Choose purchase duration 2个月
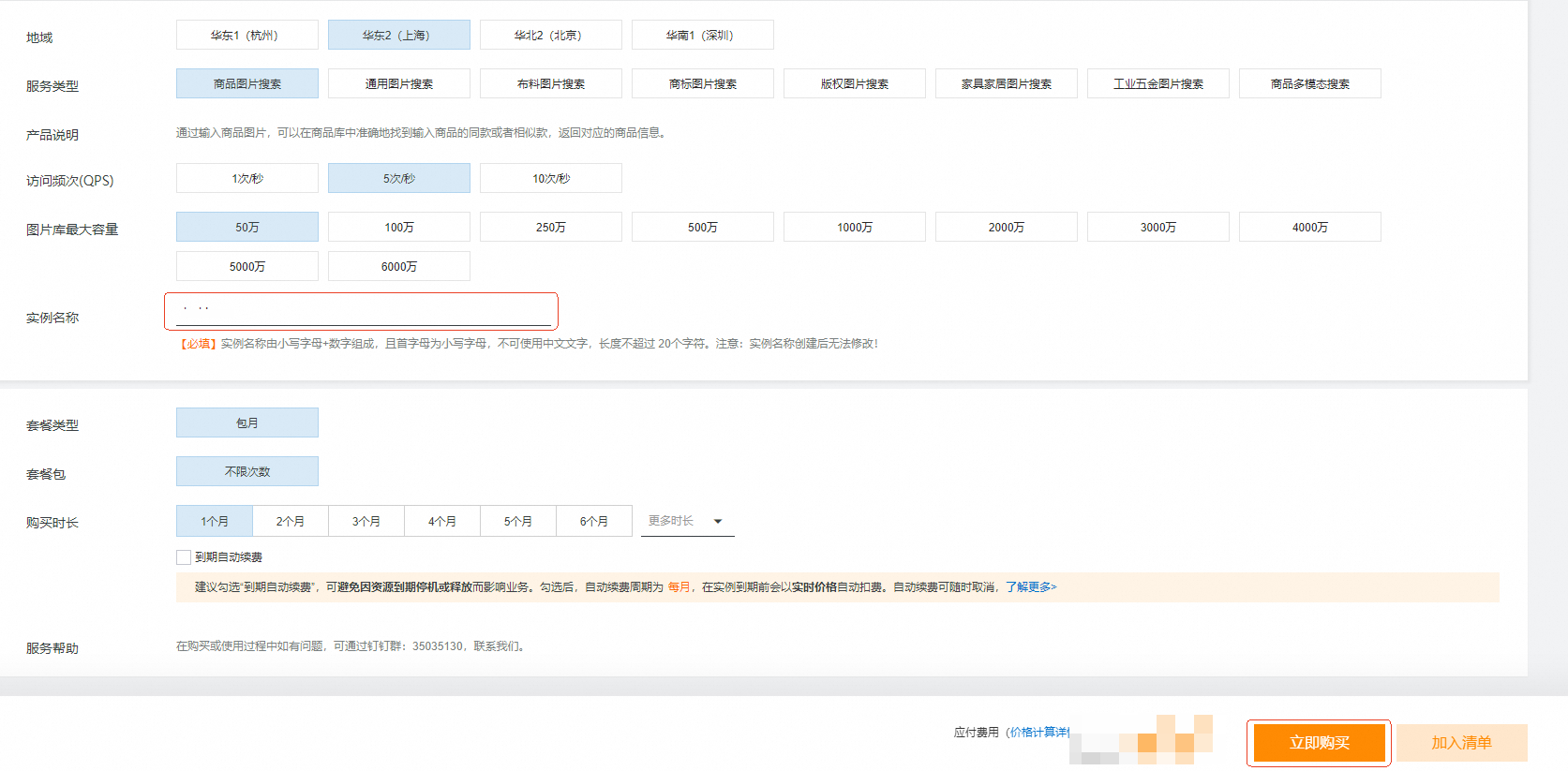Image resolution: width=1568 pixels, height=771 pixels. coord(291,521)
